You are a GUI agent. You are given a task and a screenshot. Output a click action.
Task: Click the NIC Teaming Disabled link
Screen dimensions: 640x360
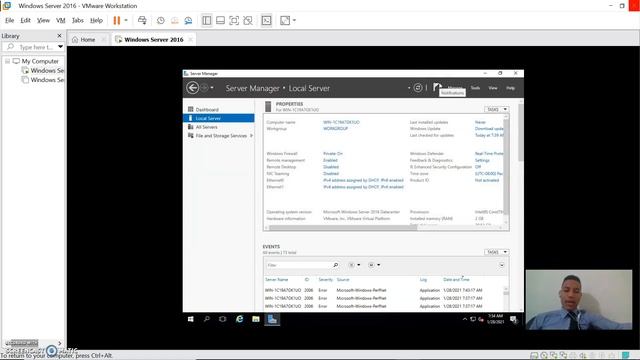coord(331,173)
